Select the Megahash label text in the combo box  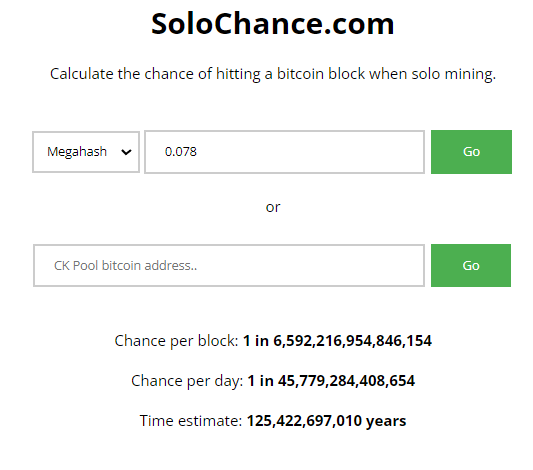77,152
